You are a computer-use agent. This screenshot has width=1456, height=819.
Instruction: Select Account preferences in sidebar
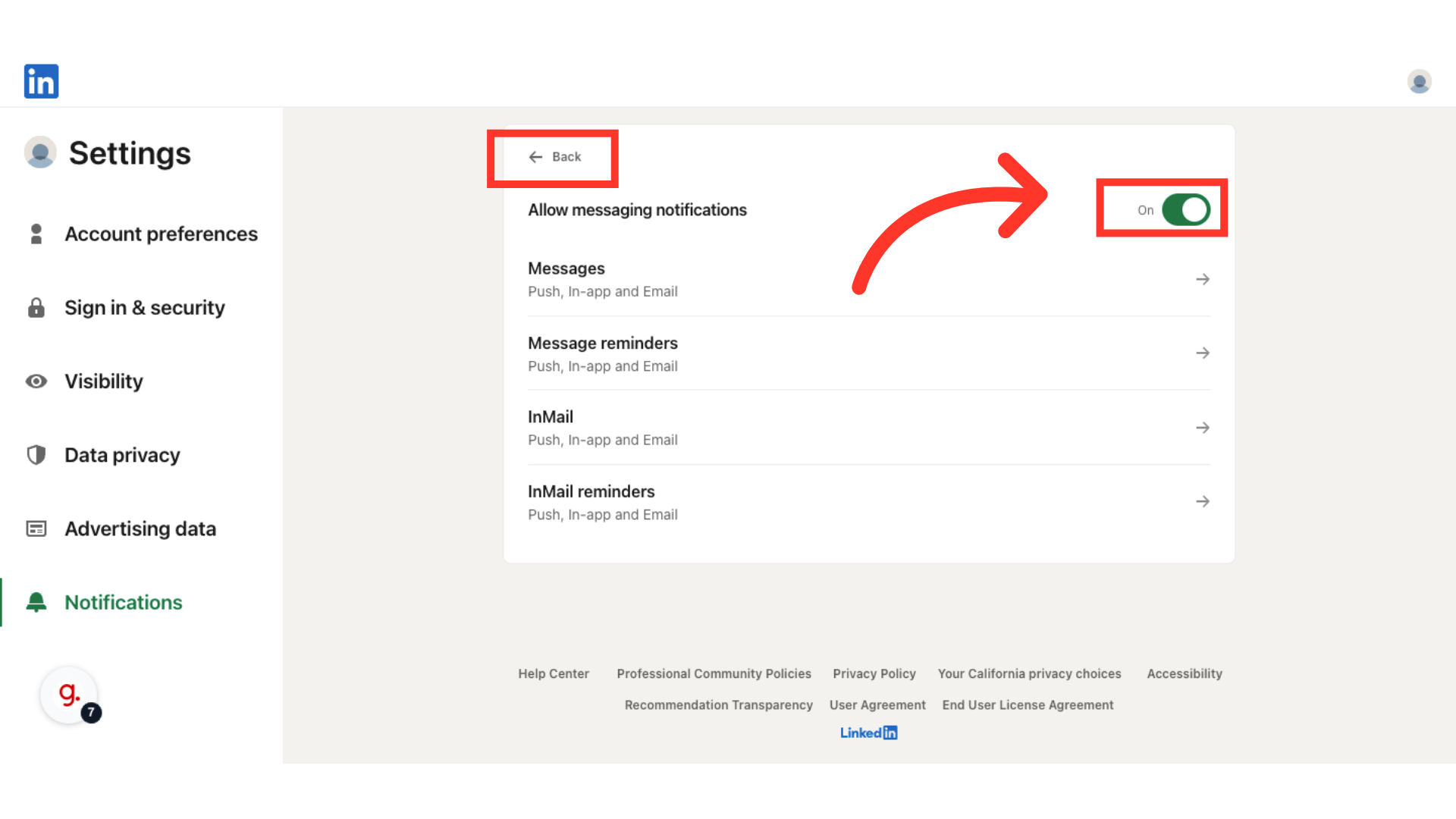pyautogui.click(x=161, y=234)
